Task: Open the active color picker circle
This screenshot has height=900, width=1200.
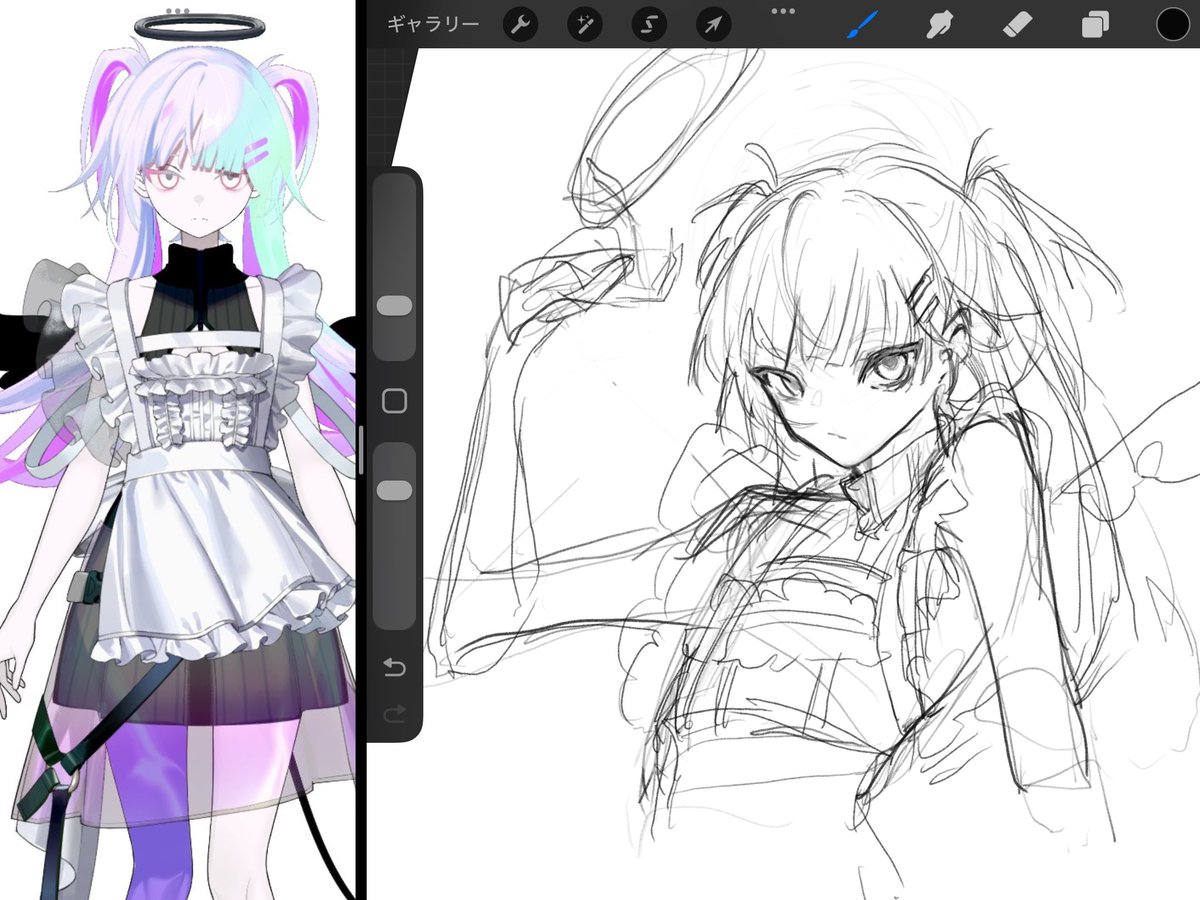Action: click(1174, 24)
